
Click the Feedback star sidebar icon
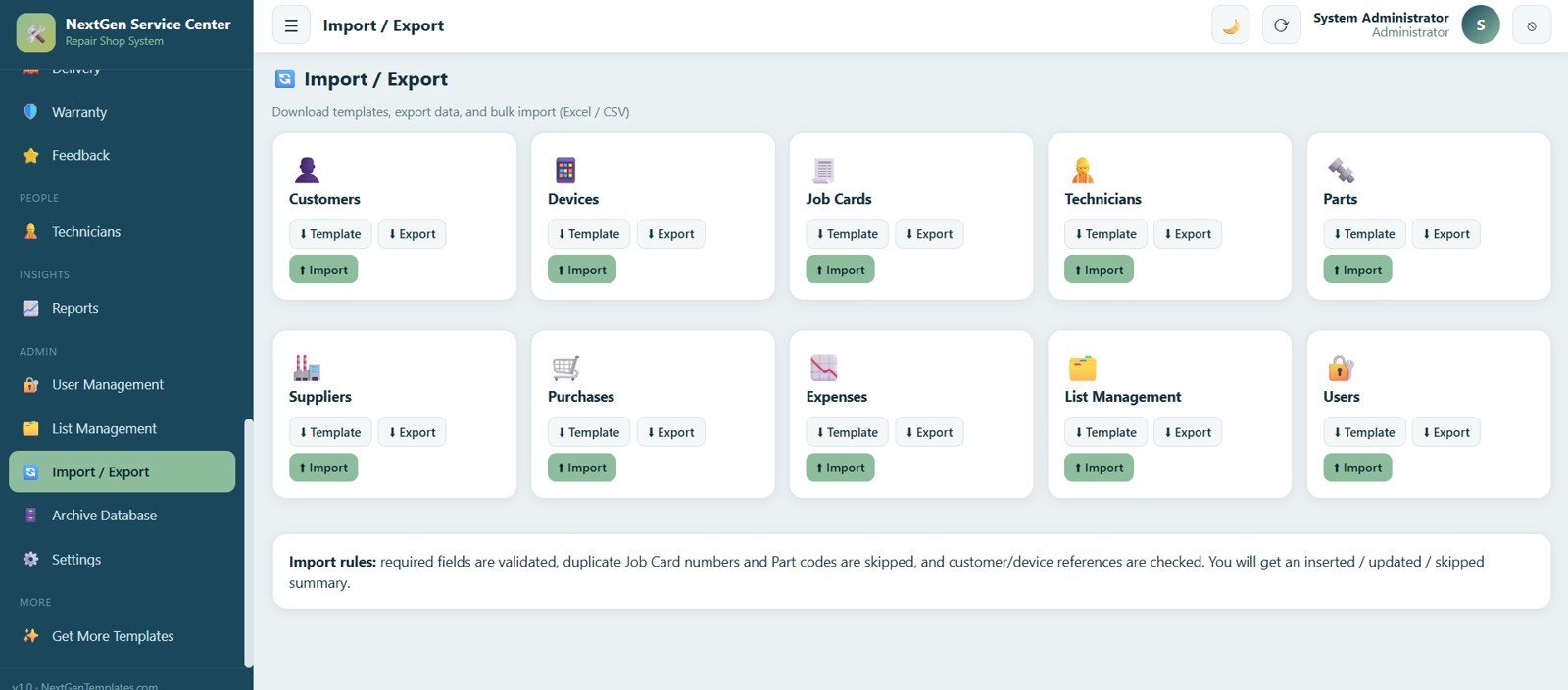coord(30,155)
